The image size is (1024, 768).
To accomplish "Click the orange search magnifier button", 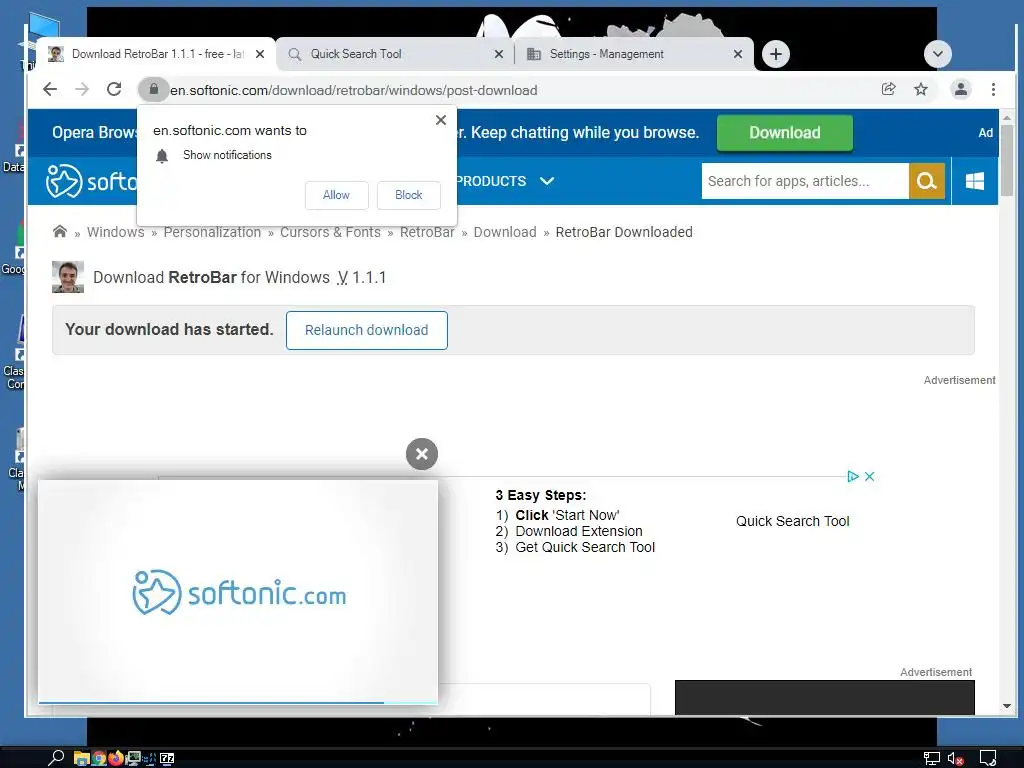I will point(927,181).
